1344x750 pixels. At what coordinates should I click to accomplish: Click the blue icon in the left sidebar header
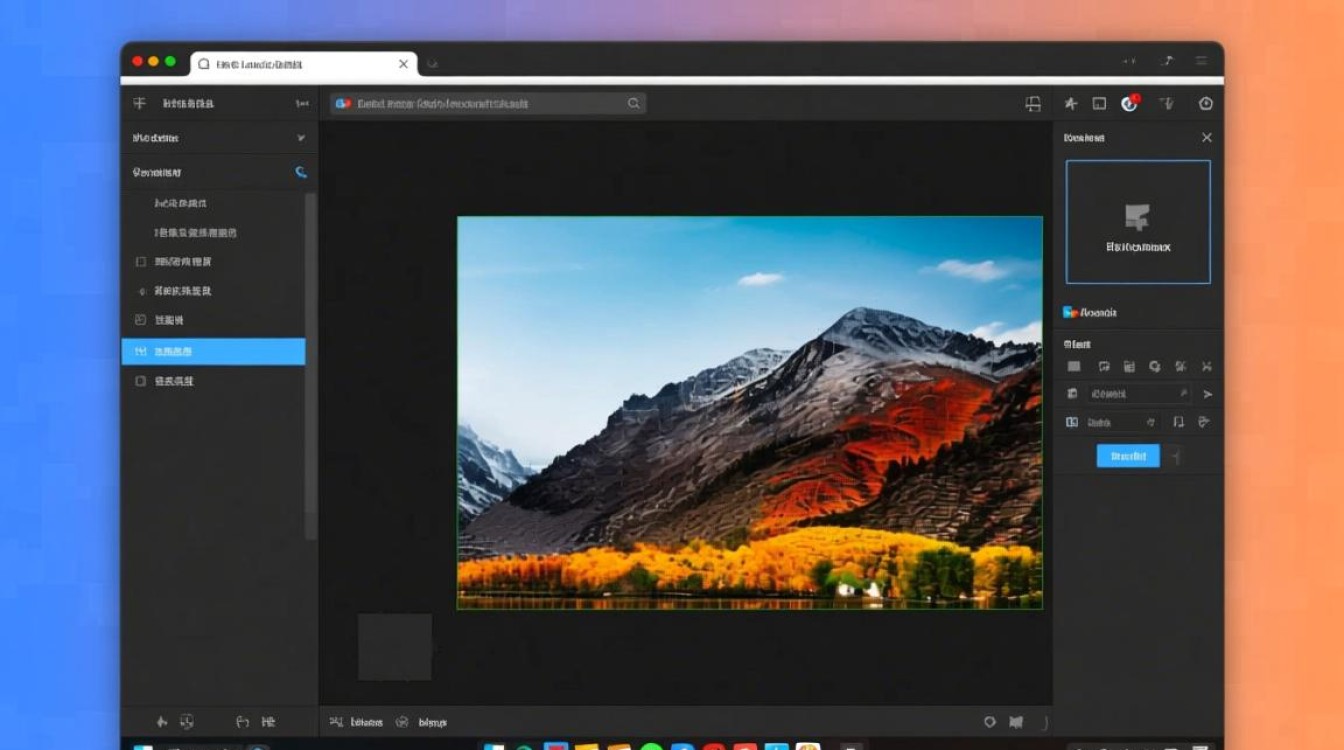tap(300, 172)
